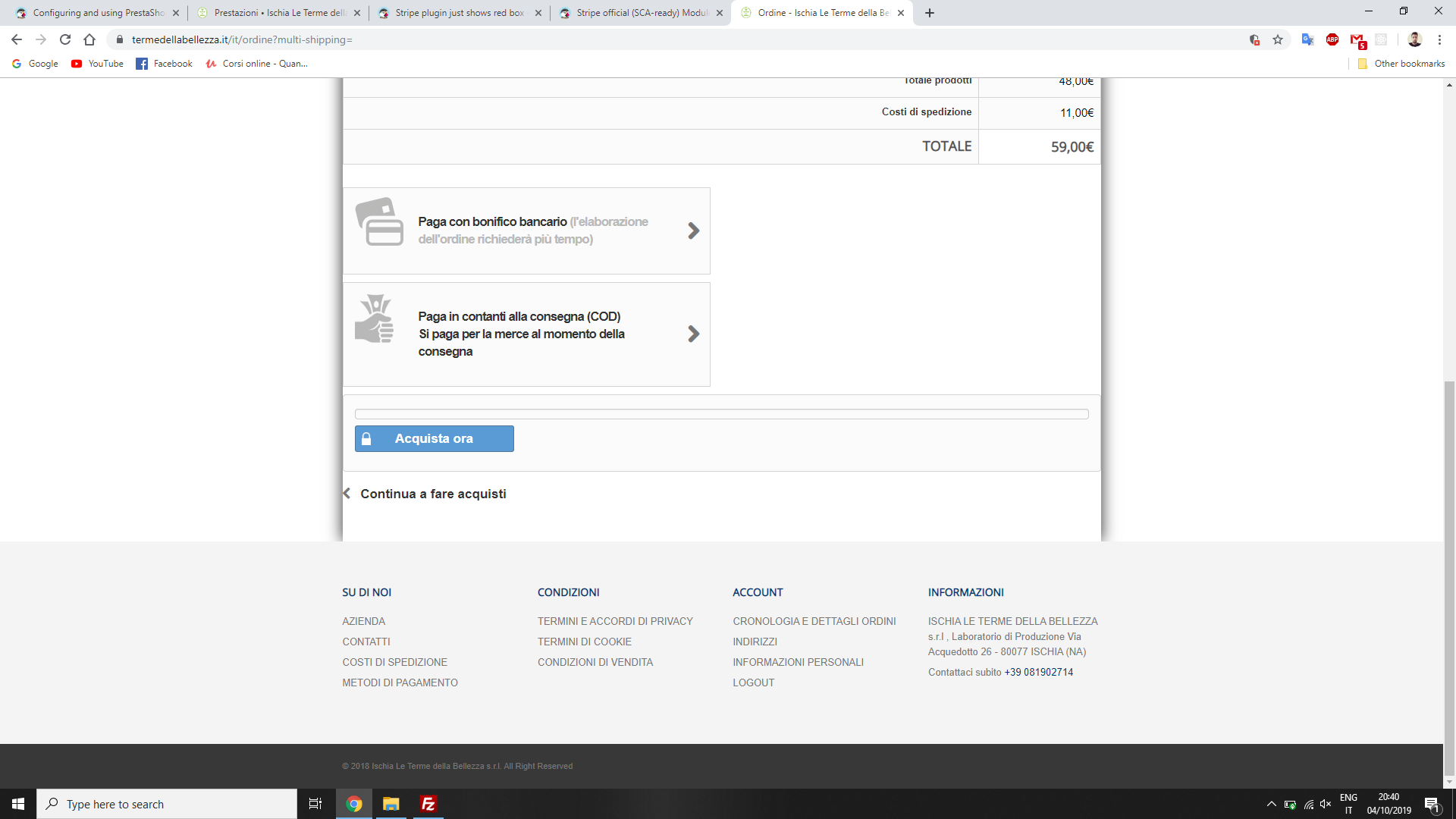
Task: Show hidden system tray icons
Action: [x=1271, y=804]
